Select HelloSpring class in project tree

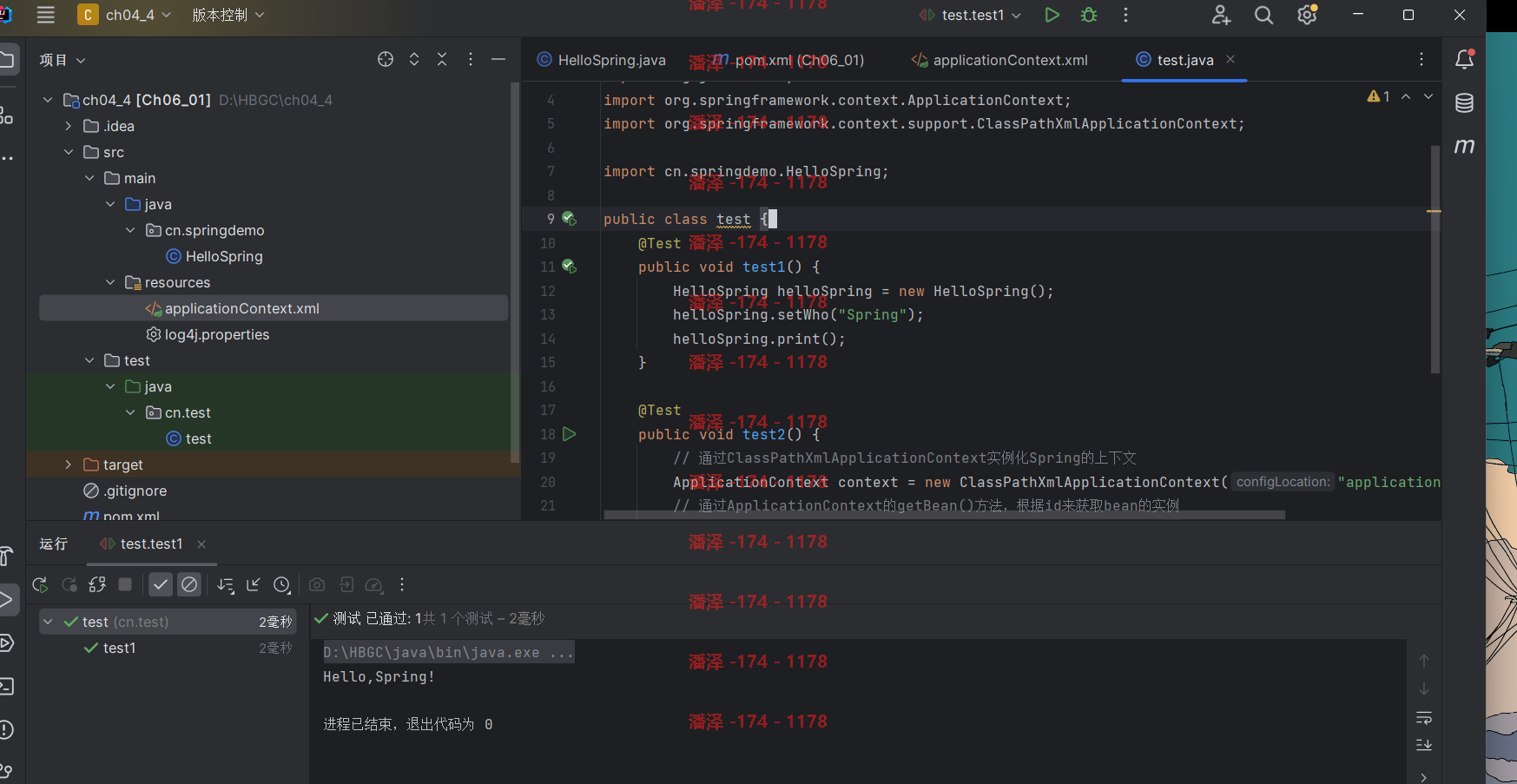click(214, 256)
